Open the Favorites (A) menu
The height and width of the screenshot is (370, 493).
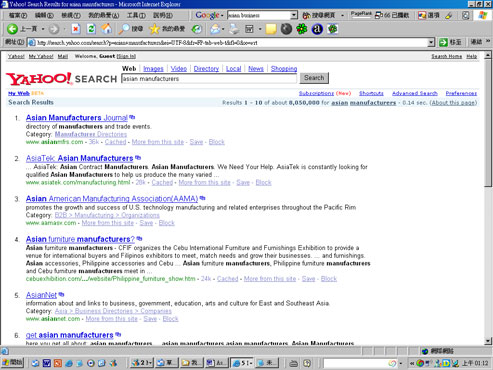click(x=104, y=15)
